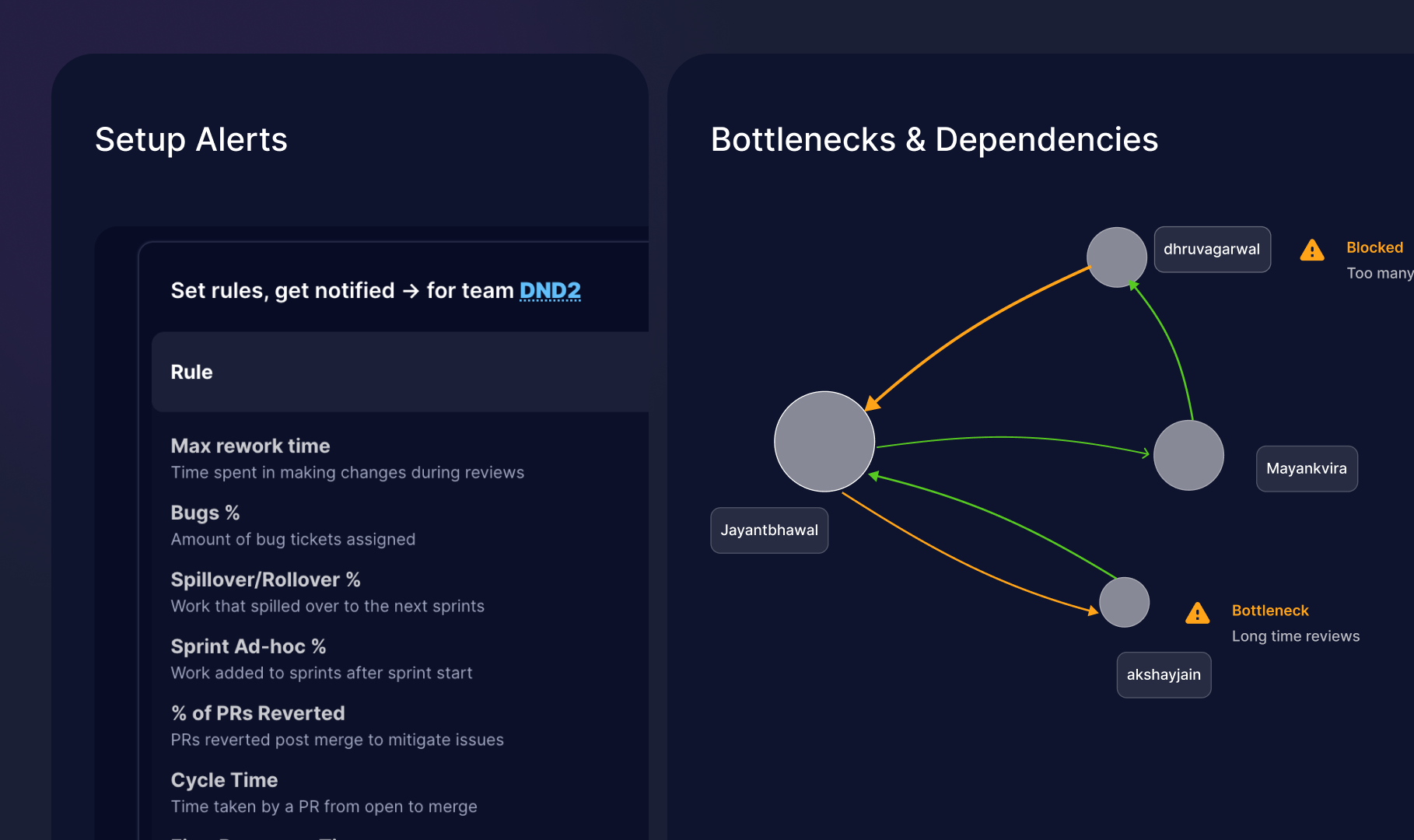The height and width of the screenshot is (840, 1414).
Task: Open the DND2 team link
Action: 550,291
